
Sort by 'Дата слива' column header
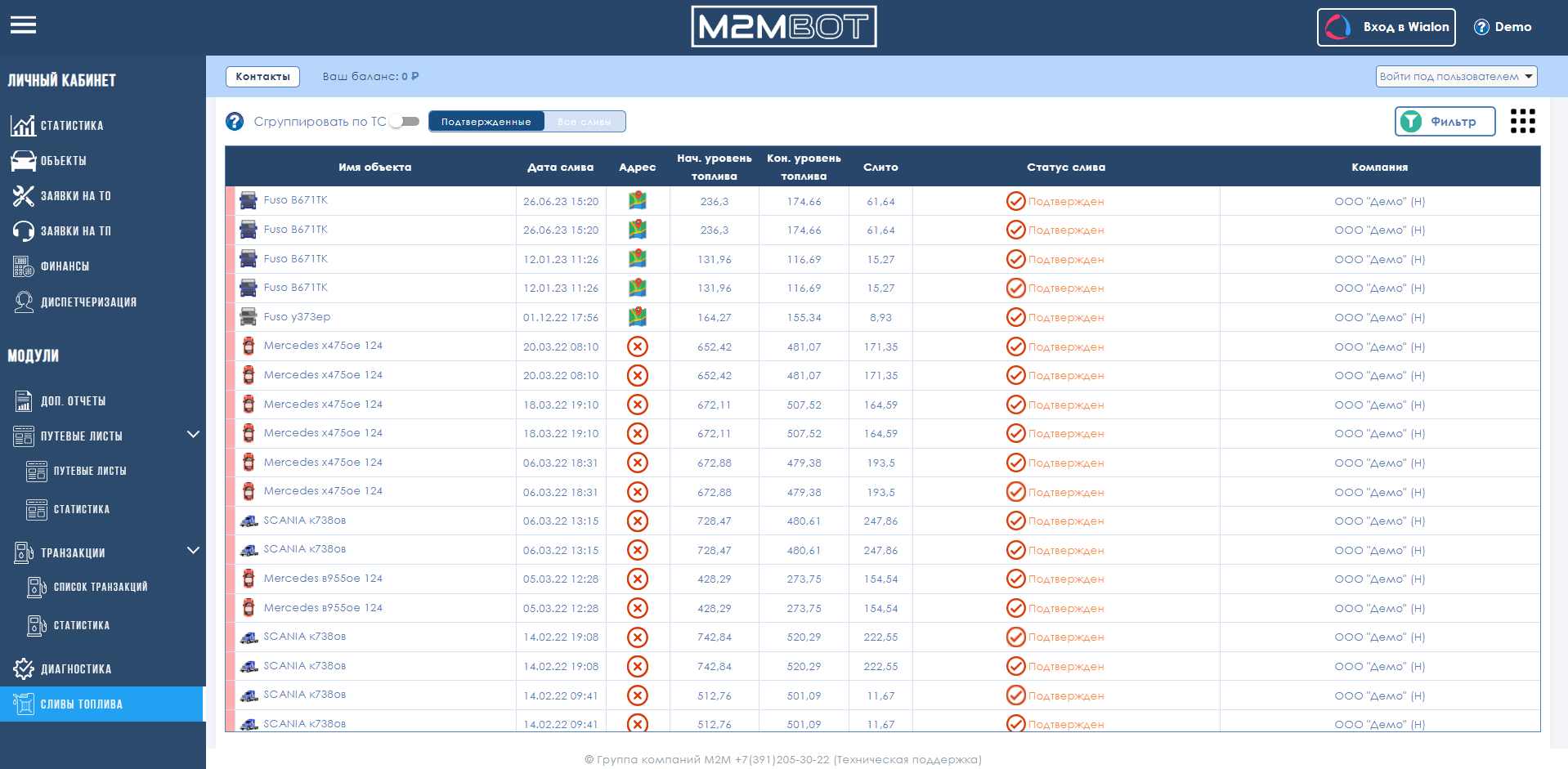pos(560,167)
